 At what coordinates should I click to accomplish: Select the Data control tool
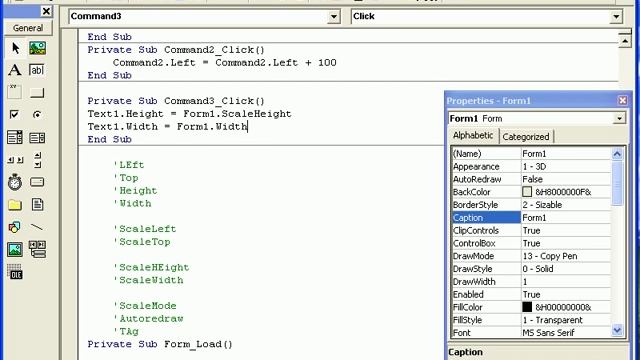37,249
